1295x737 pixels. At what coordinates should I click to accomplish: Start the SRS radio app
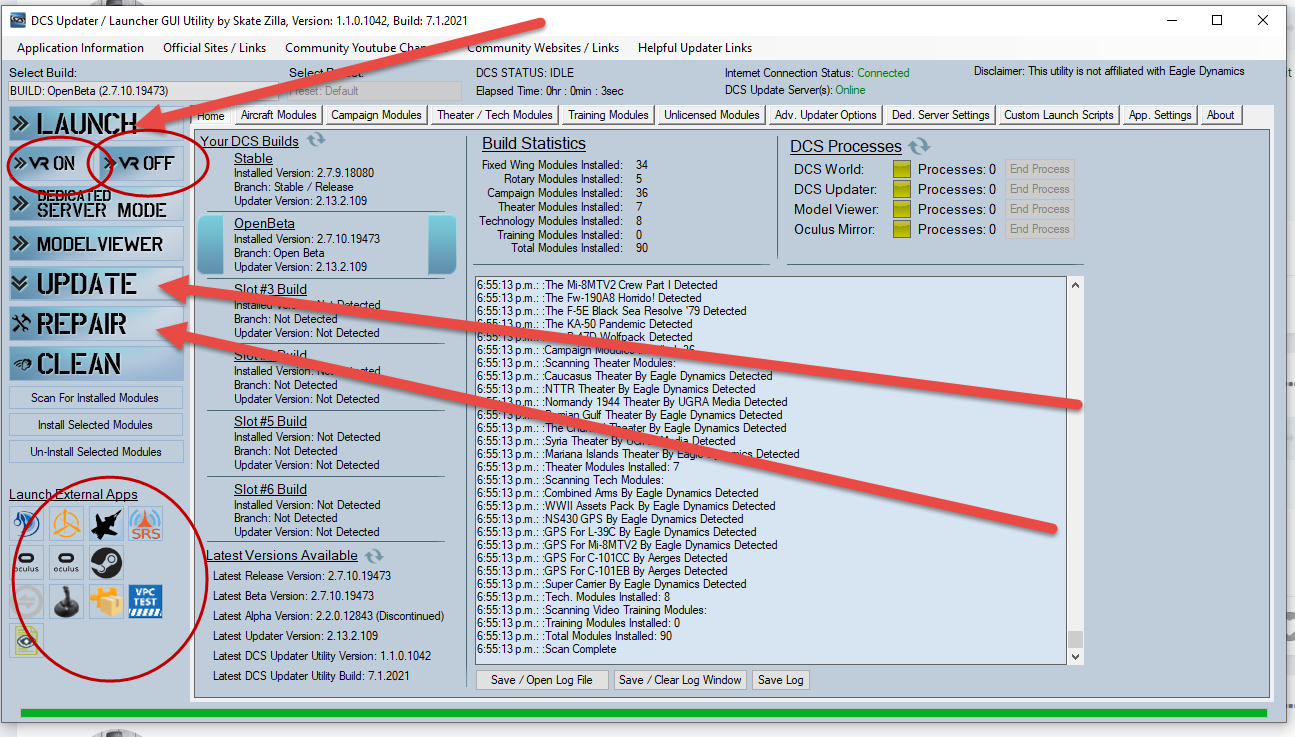145,524
